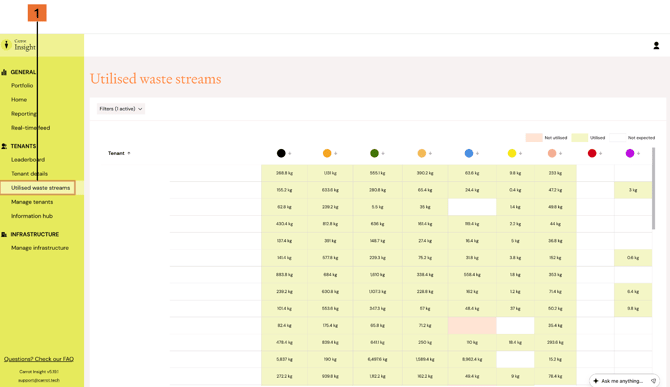The height and width of the screenshot is (387, 670).
Task: Click the '35 kg' cell
Action: click(425, 207)
